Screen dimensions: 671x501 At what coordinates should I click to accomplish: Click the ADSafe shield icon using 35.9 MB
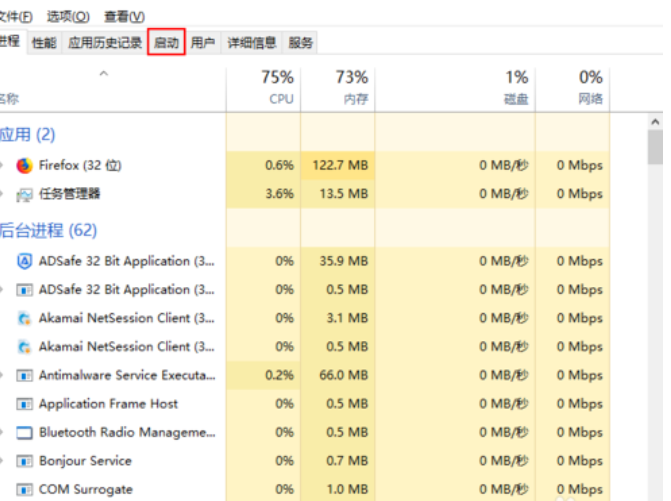[24, 261]
